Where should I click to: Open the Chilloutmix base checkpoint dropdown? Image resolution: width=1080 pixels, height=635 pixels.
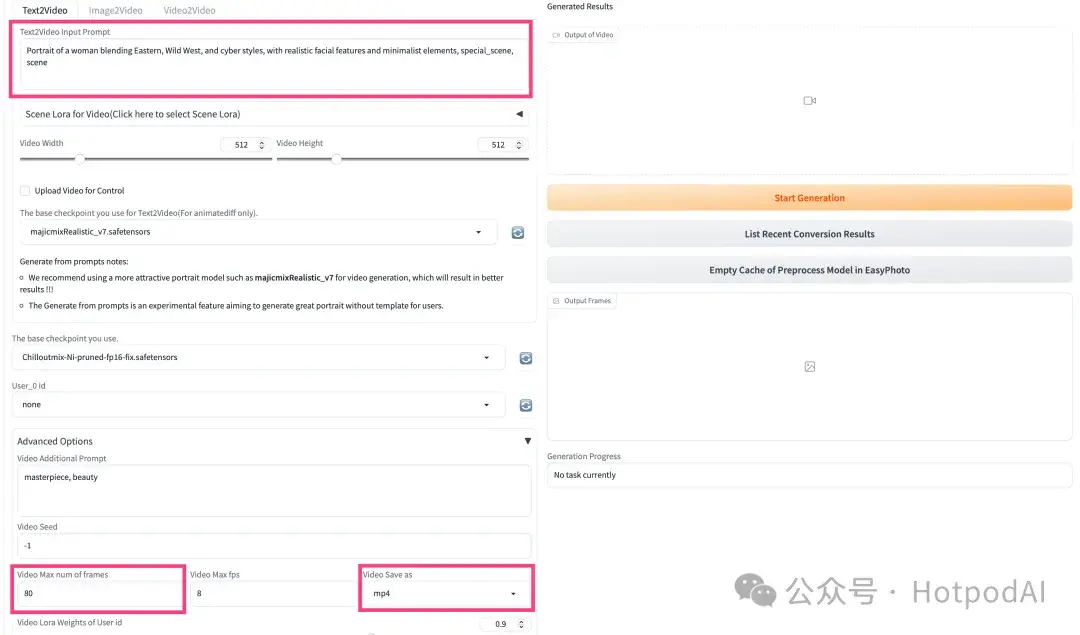(258, 357)
